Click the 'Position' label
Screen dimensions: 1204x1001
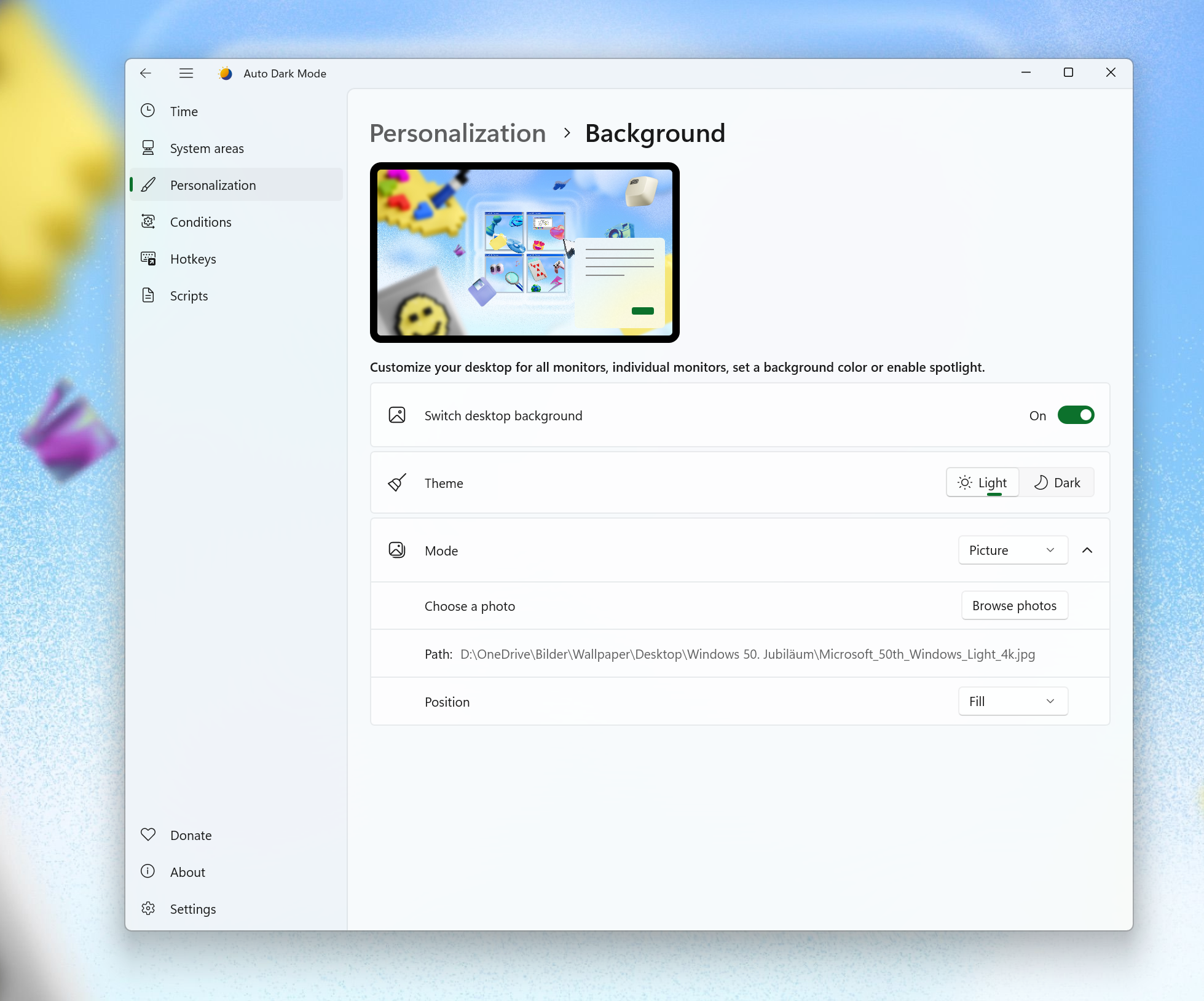coord(447,702)
